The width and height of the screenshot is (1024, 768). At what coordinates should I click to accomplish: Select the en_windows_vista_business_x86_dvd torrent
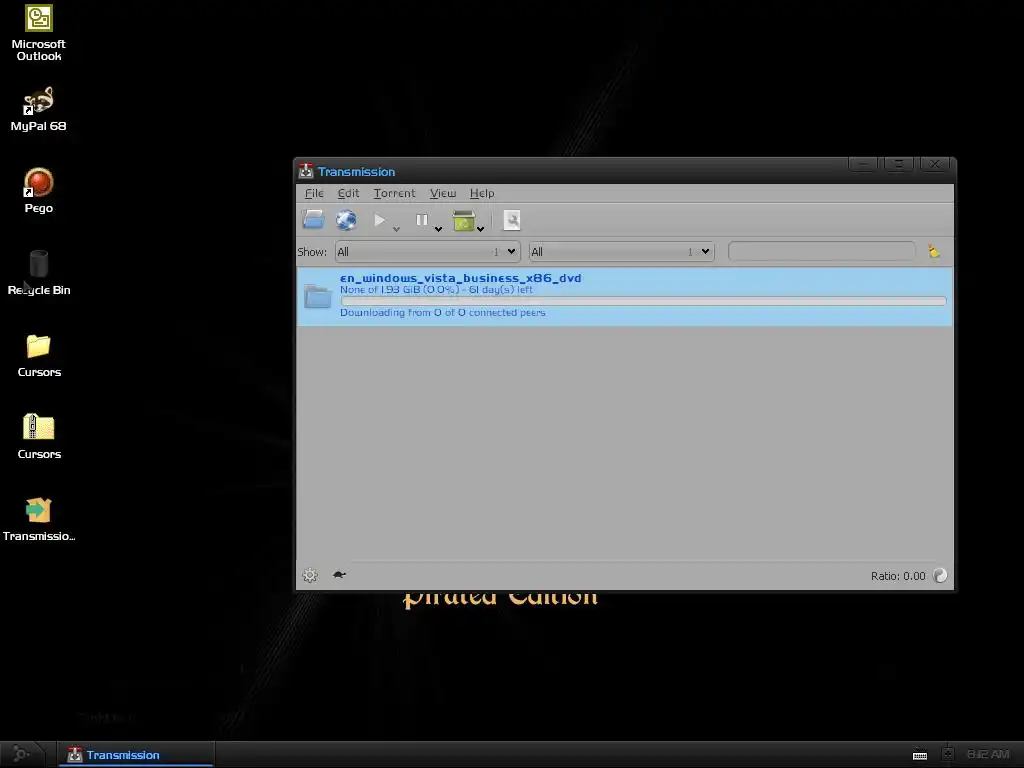625,296
